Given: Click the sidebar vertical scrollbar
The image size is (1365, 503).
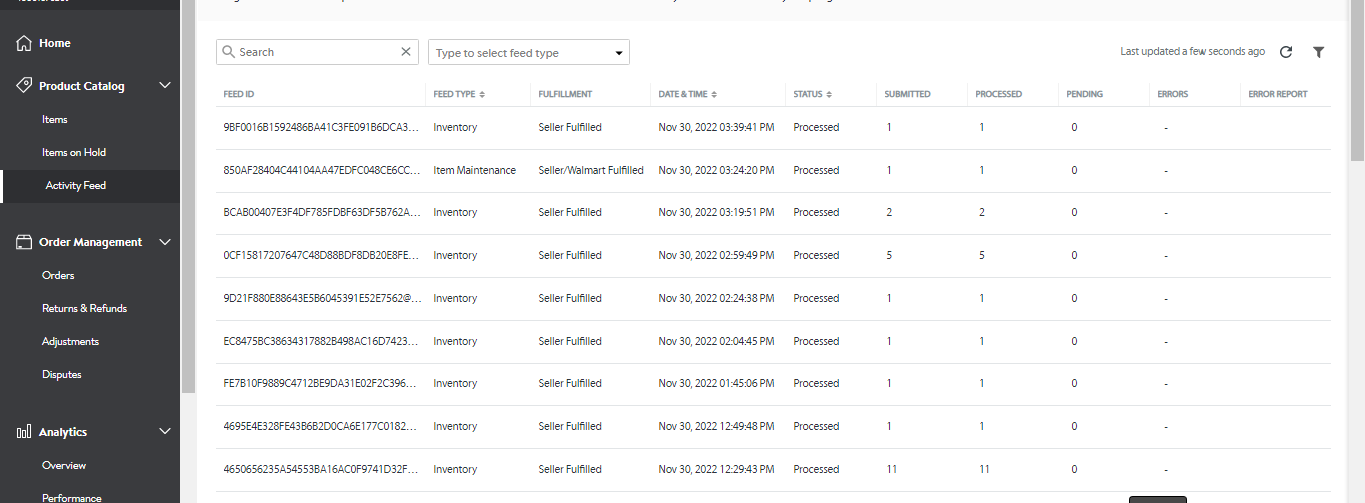Looking at the screenshot, I should pyautogui.click(x=188, y=195).
